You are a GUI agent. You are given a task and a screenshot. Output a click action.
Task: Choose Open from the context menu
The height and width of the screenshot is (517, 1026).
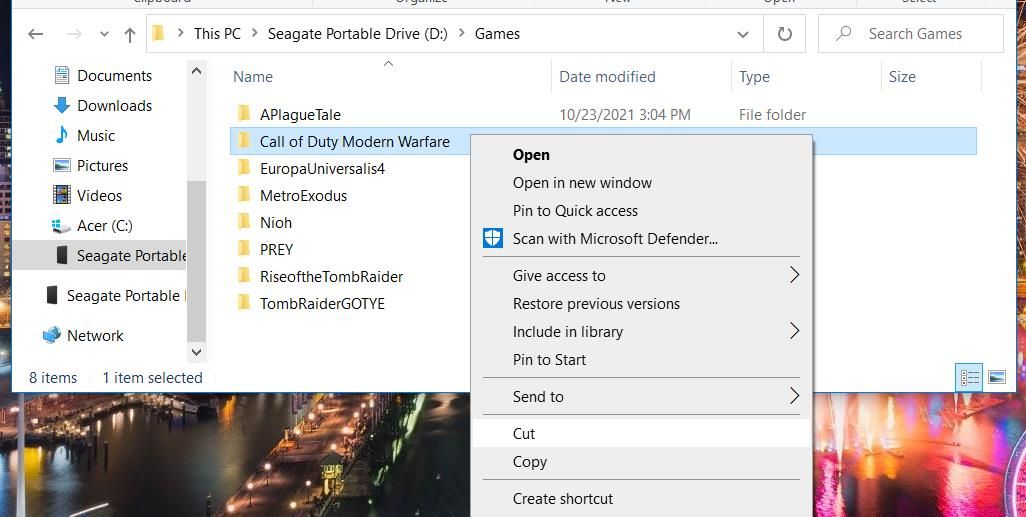641,155
